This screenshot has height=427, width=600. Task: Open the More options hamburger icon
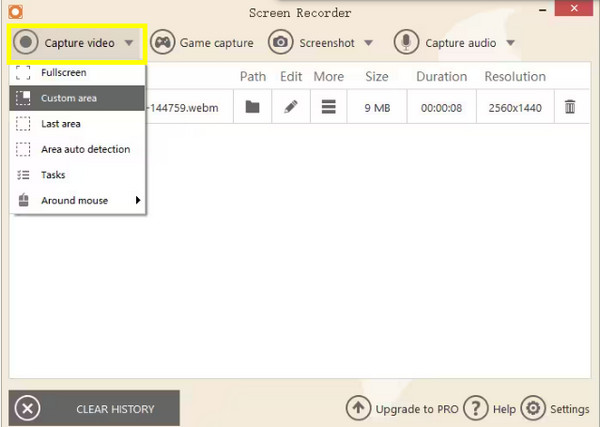328,107
